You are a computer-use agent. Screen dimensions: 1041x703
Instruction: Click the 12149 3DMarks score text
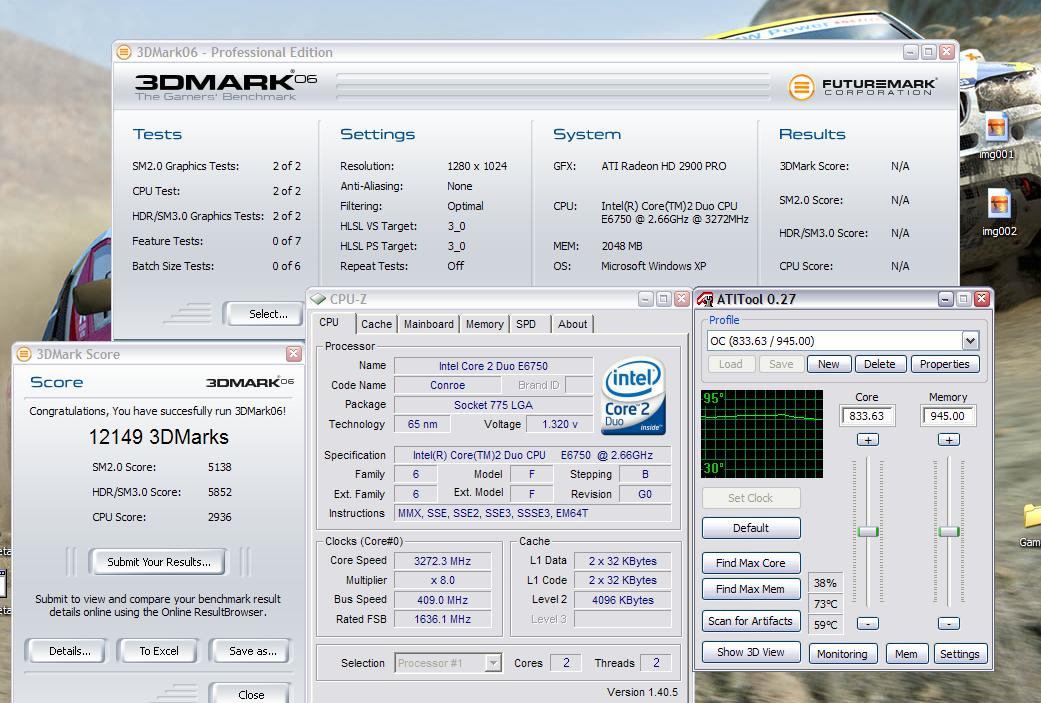click(x=159, y=437)
